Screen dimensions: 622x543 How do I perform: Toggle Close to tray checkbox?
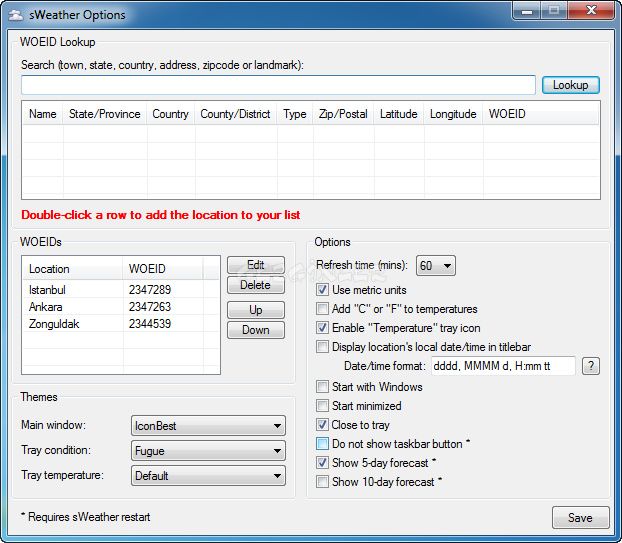pyautogui.click(x=322, y=424)
